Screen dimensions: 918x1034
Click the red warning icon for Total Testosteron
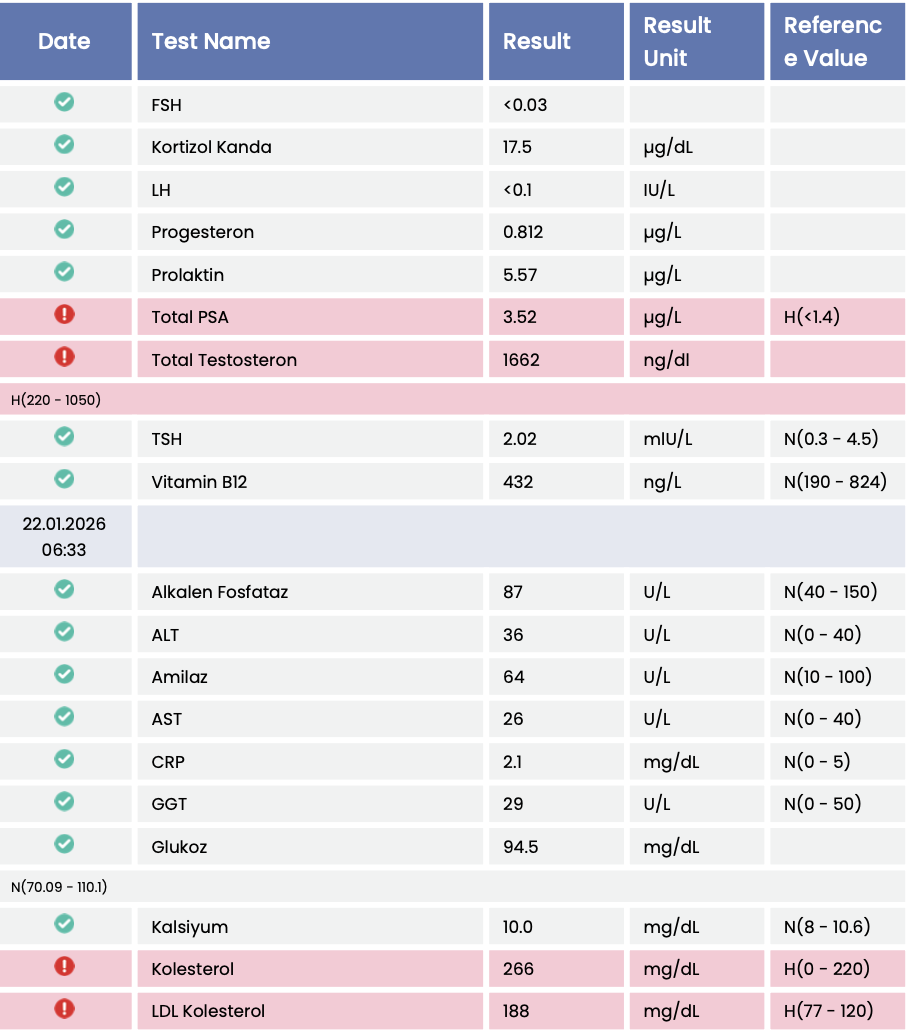64,357
